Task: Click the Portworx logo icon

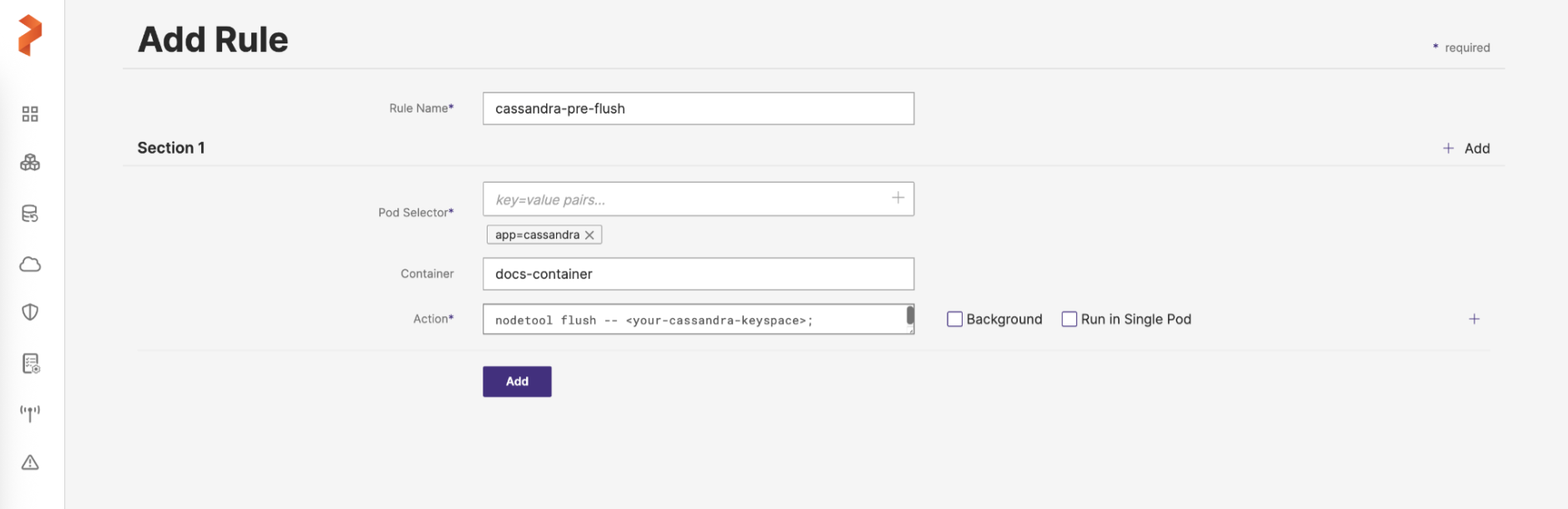Action: [x=30, y=35]
